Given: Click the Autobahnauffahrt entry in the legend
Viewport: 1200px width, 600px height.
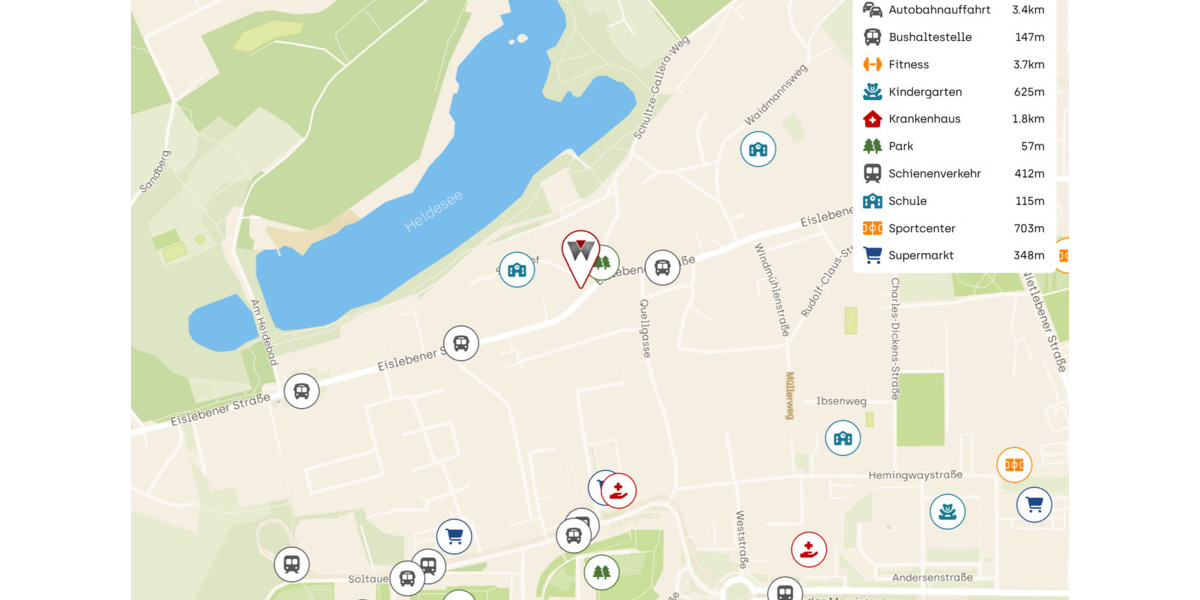Looking at the screenshot, I should 954,10.
